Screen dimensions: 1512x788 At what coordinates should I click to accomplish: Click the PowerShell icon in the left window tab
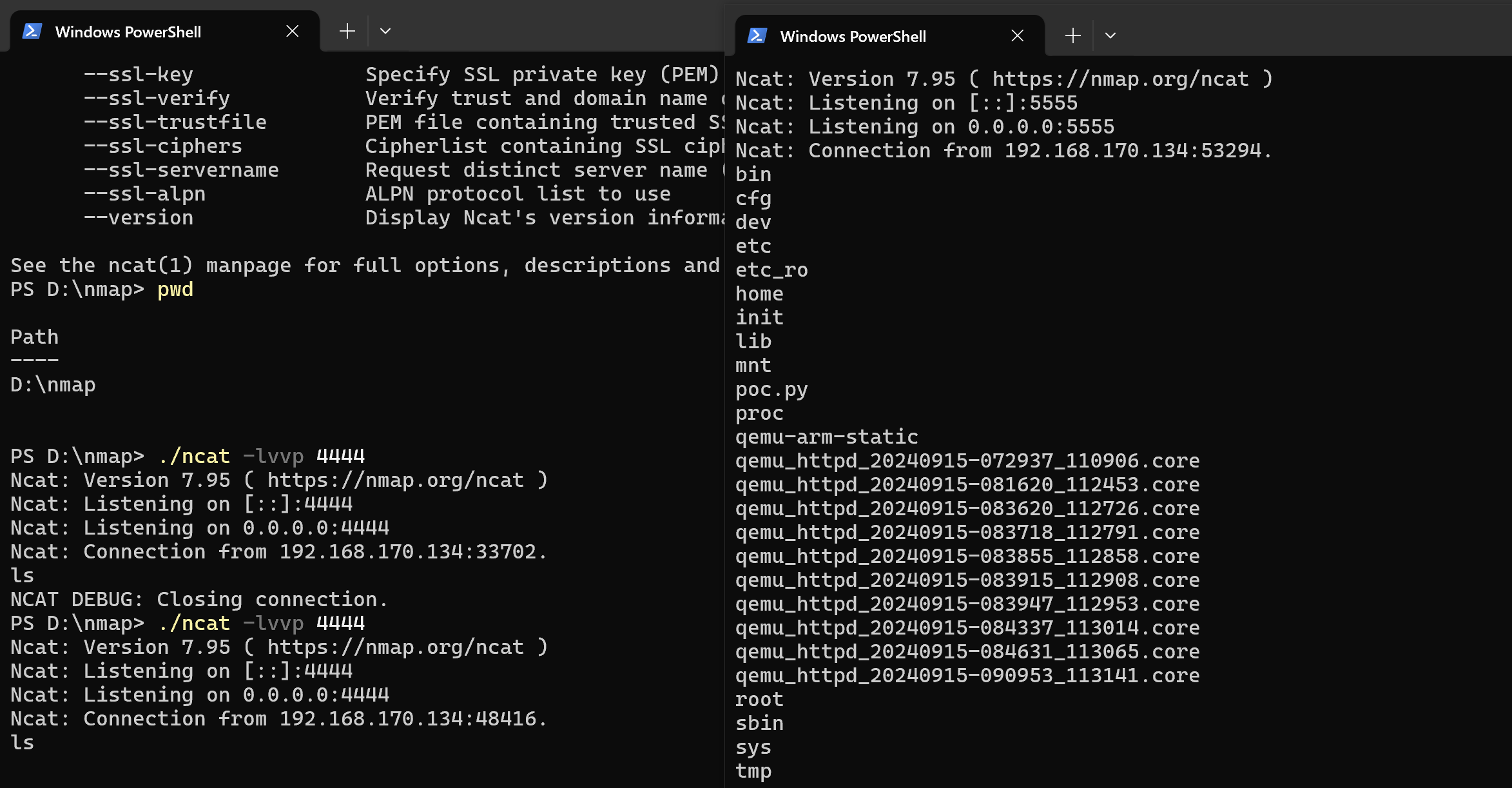[32, 31]
